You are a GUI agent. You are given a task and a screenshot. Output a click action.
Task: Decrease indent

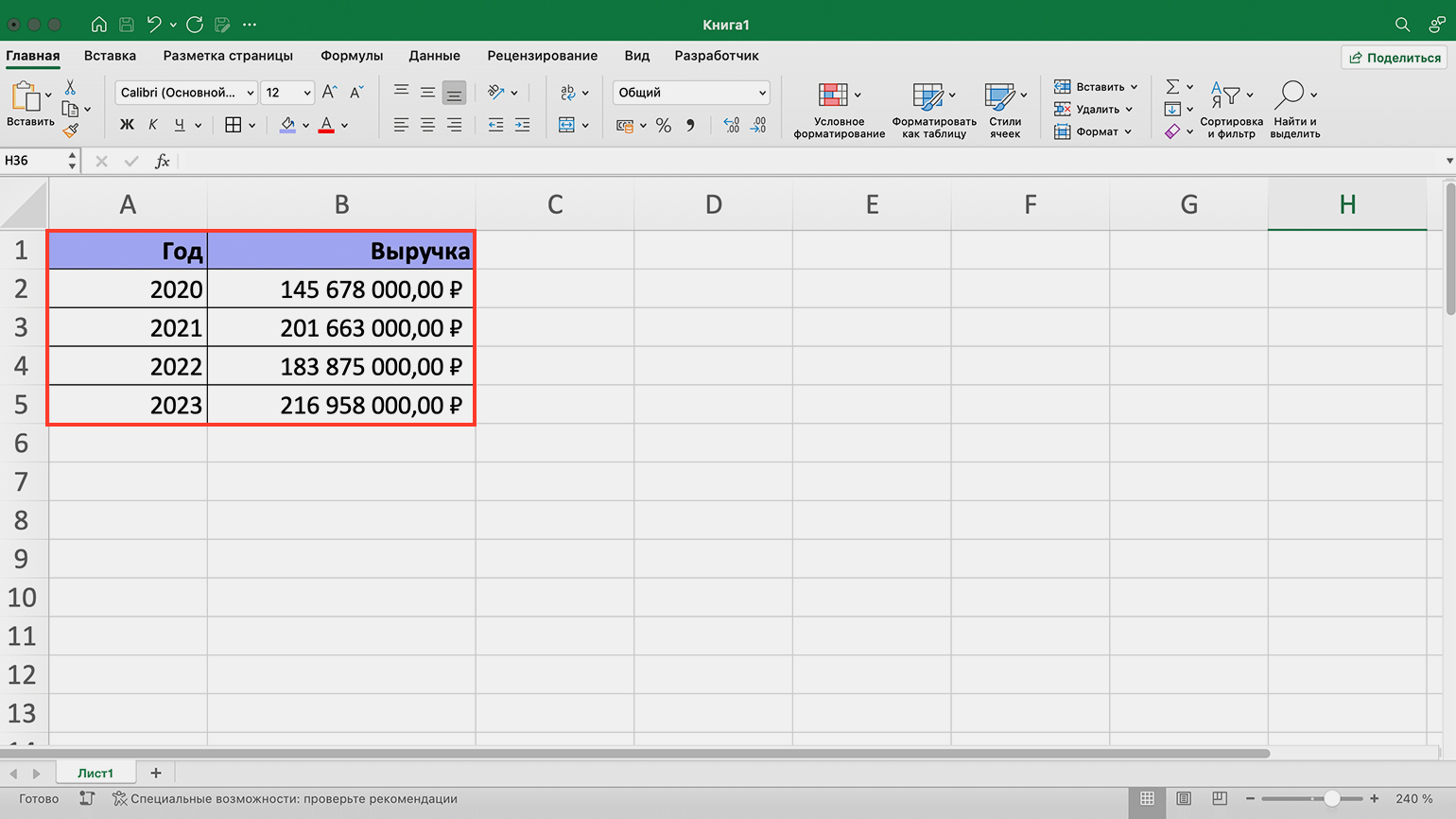point(495,125)
